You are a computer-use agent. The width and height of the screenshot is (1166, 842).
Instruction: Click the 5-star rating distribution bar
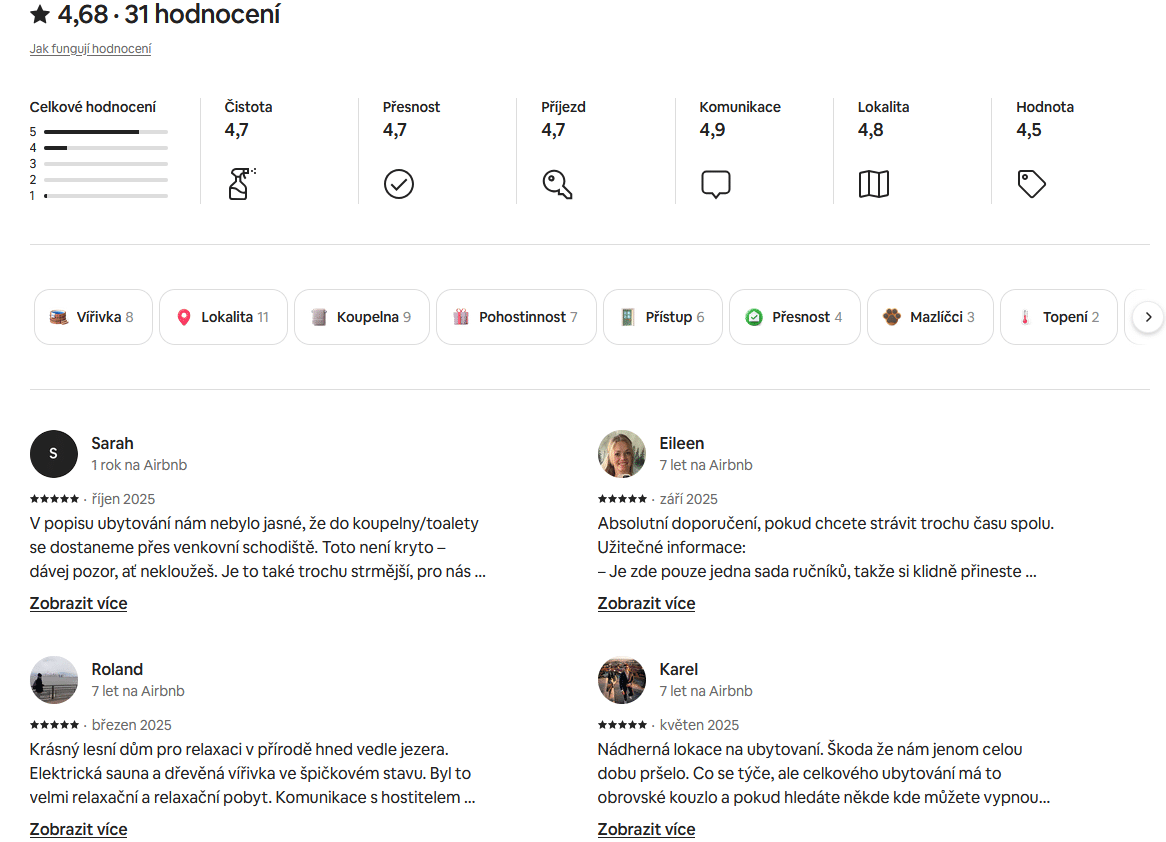tap(105, 132)
